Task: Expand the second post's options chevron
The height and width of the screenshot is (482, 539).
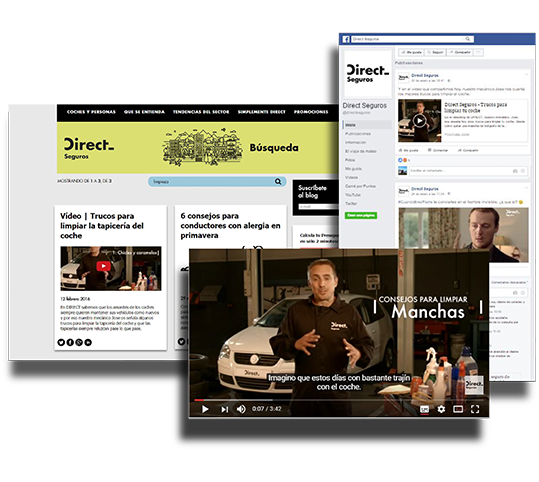Action: coord(526,188)
